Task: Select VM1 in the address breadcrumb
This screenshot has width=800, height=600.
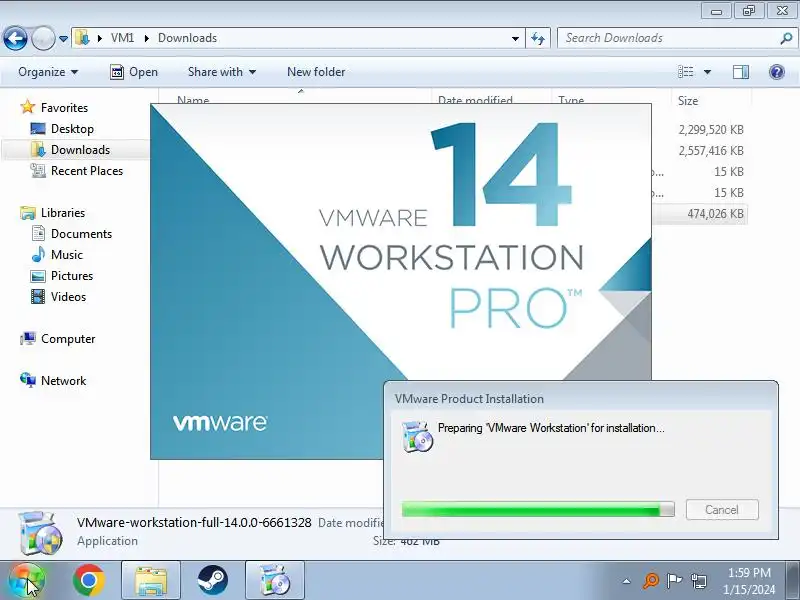Action: [x=122, y=38]
